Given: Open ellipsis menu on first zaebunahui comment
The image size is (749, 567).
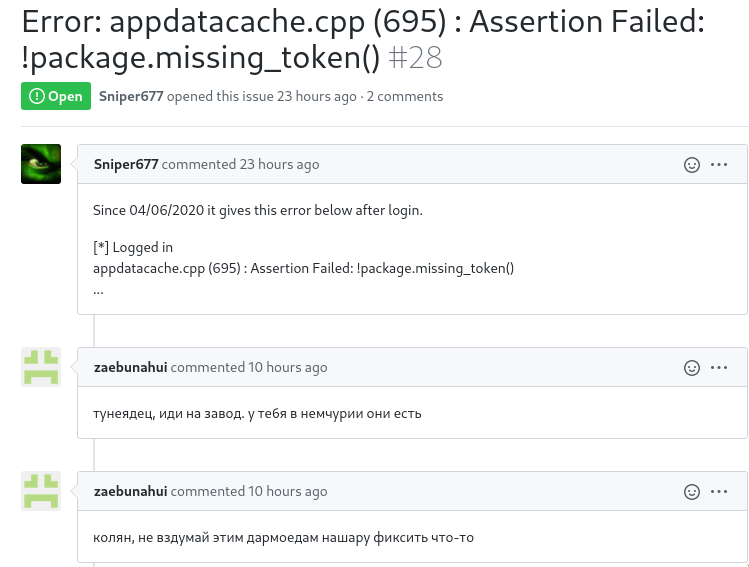Looking at the screenshot, I should pyautogui.click(x=719, y=368).
